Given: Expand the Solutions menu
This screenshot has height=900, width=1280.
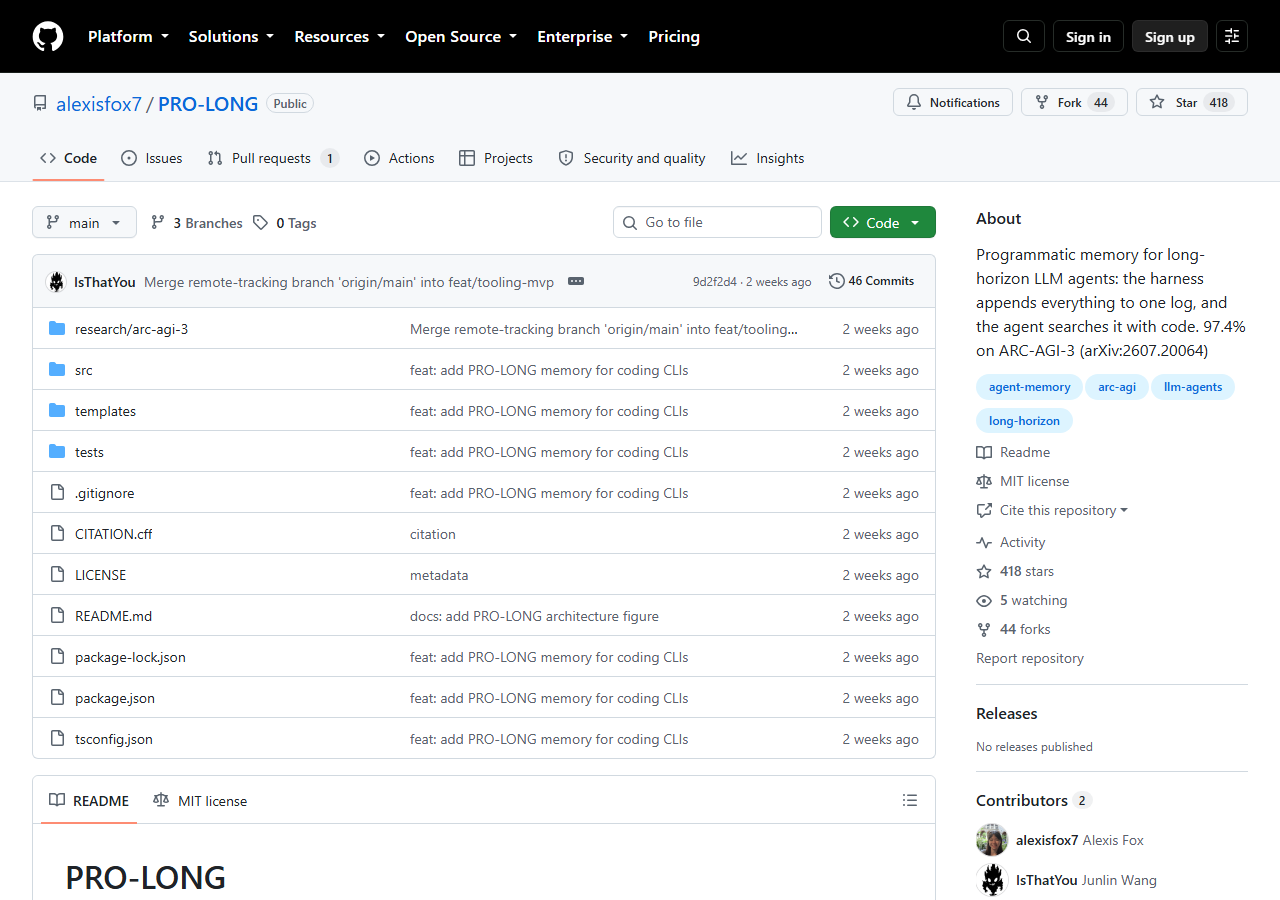Looking at the screenshot, I should tap(231, 37).
